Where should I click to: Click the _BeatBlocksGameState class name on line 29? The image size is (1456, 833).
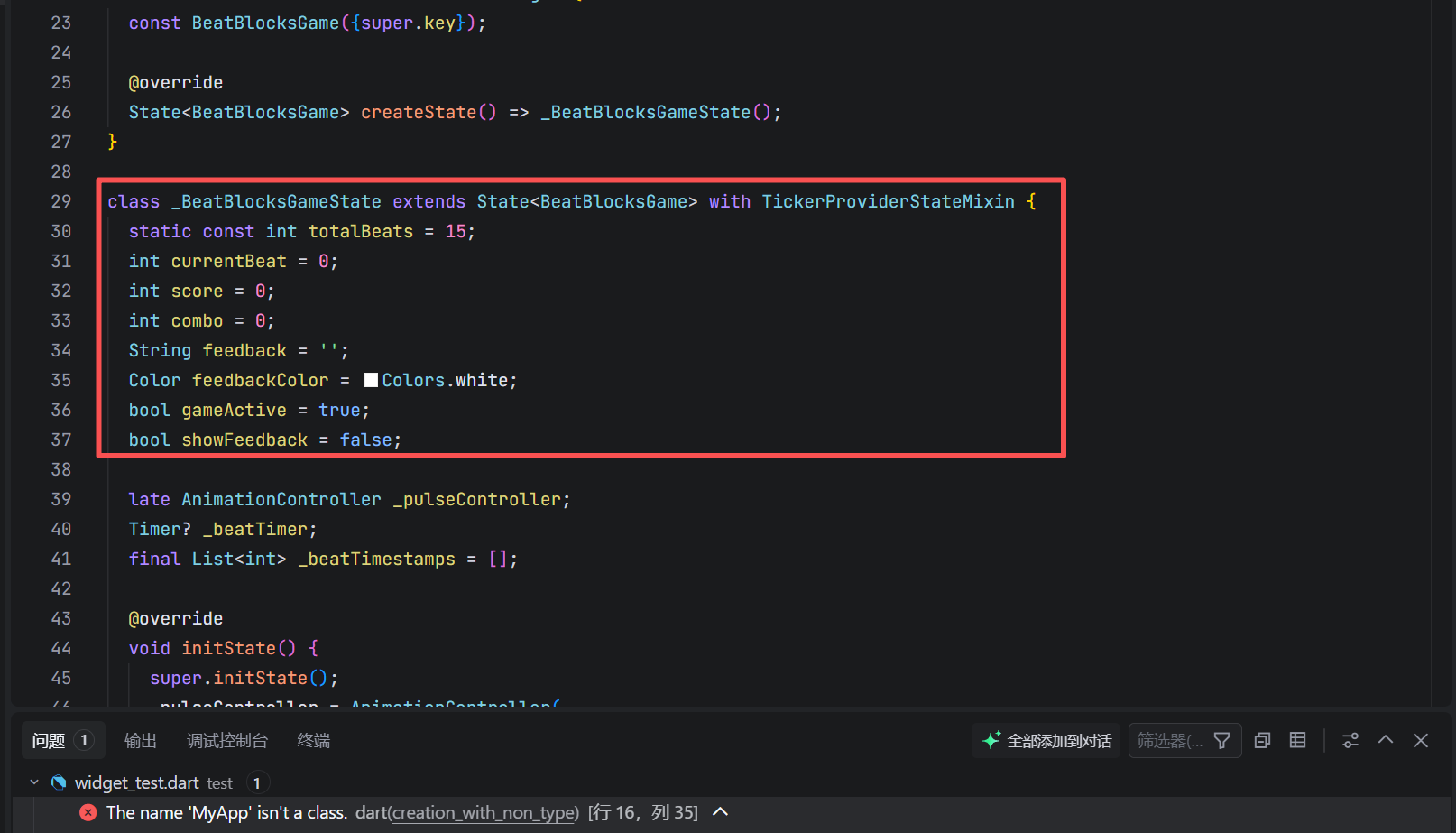(x=276, y=201)
